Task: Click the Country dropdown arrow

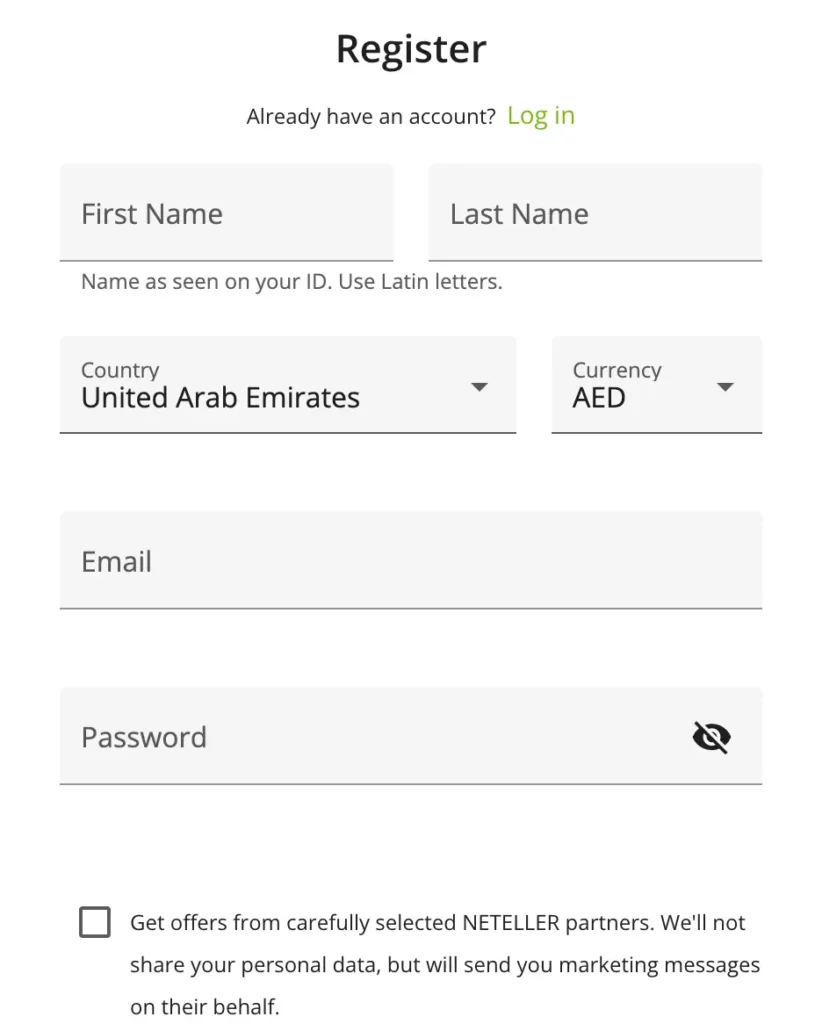Action: (x=479, y=387)
